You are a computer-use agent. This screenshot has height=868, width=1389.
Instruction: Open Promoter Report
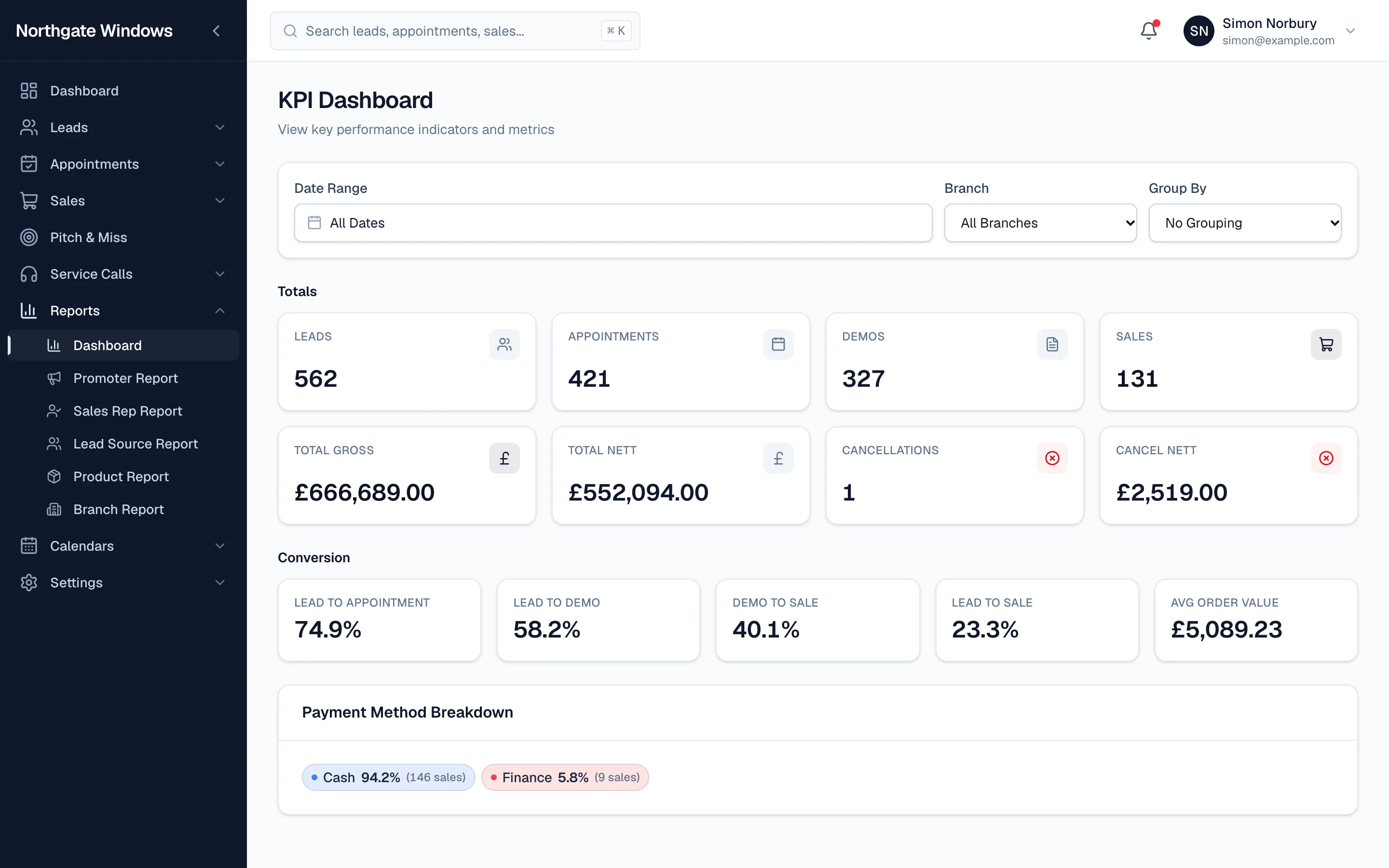tap(123, 379)
